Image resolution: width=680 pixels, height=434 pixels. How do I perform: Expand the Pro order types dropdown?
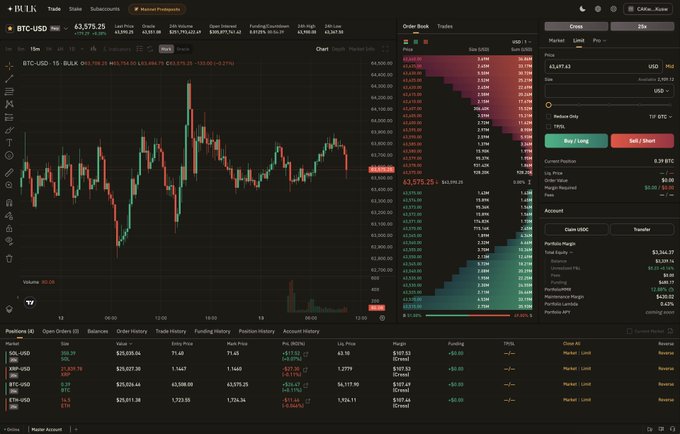coord(599,40)
